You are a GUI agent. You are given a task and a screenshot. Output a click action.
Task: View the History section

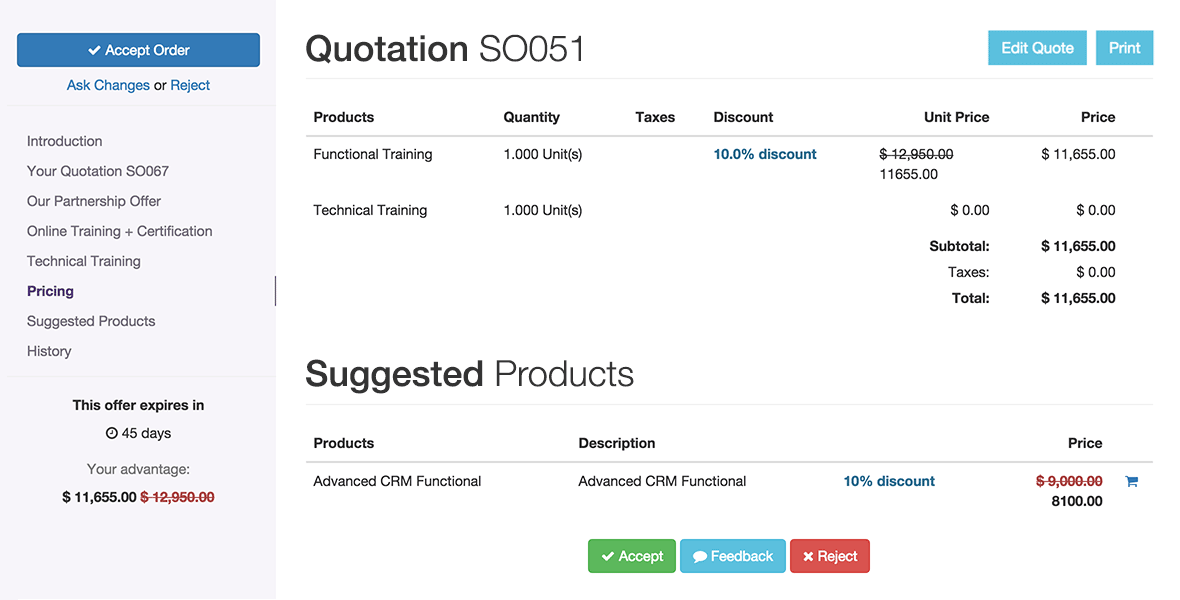point(49,351)
